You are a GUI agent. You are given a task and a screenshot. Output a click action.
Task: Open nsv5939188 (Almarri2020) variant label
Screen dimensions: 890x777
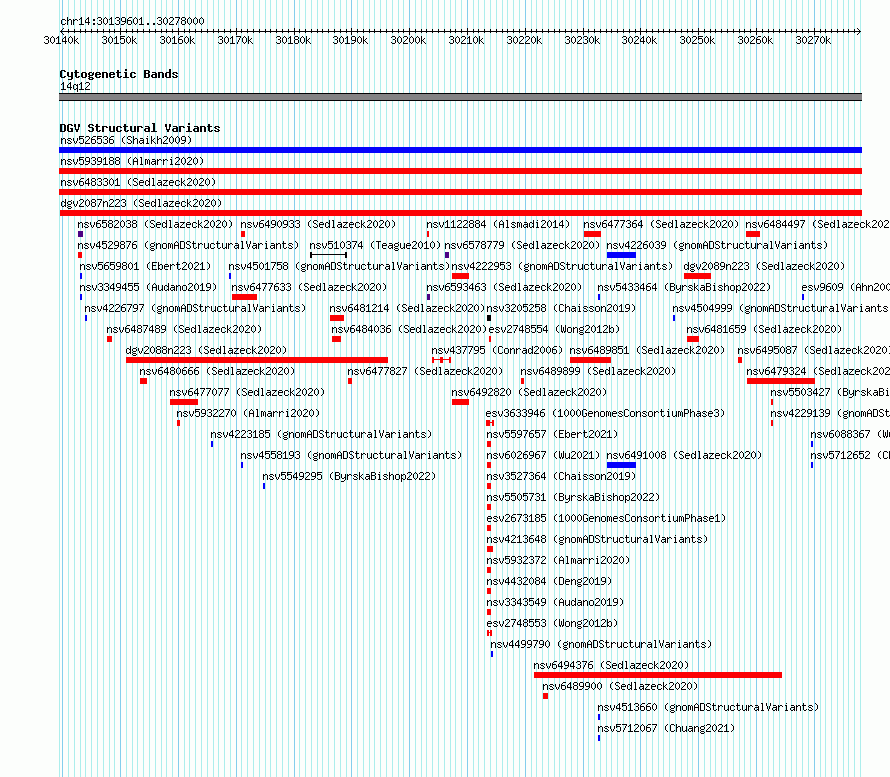132,161
